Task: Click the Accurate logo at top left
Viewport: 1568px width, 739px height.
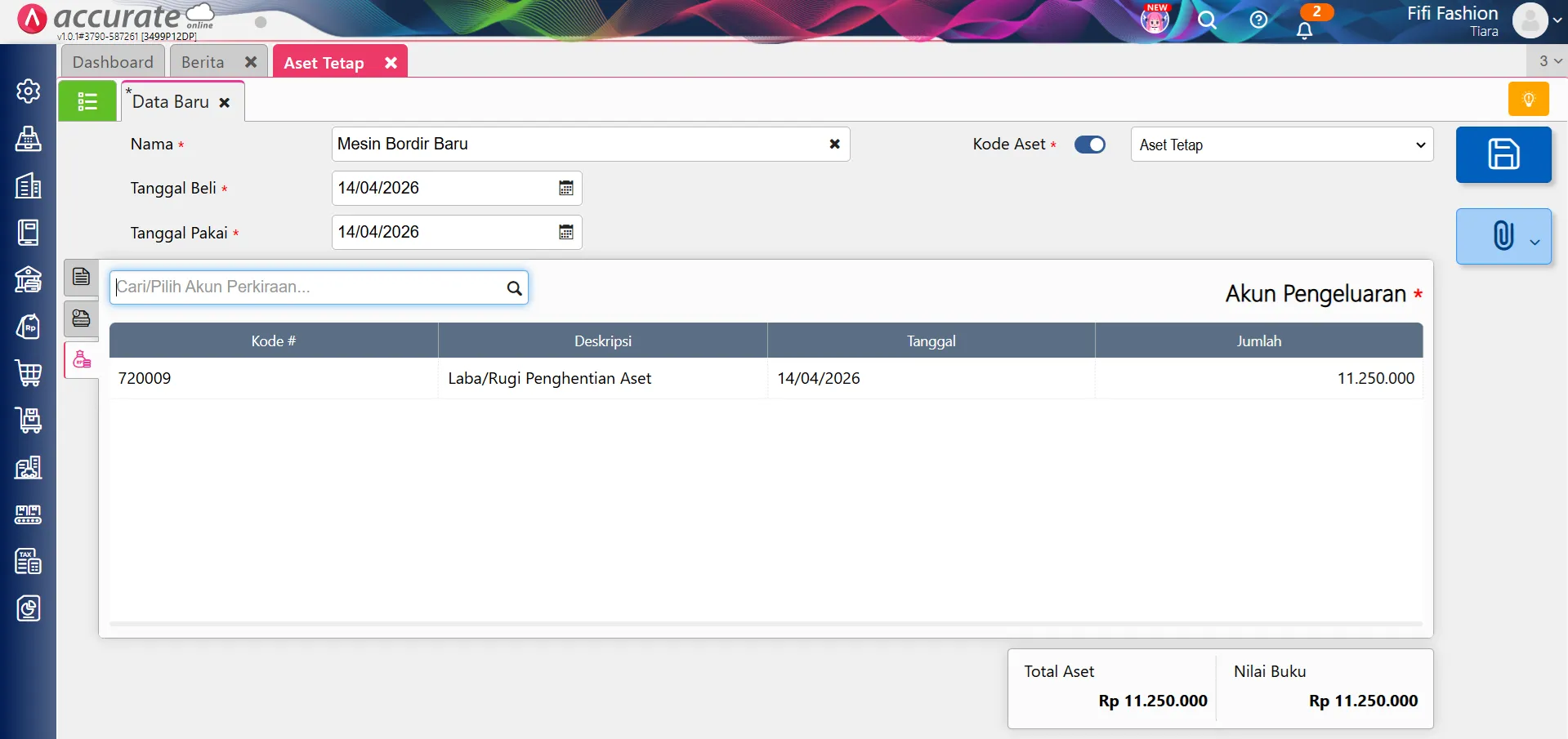Action: 114,18
